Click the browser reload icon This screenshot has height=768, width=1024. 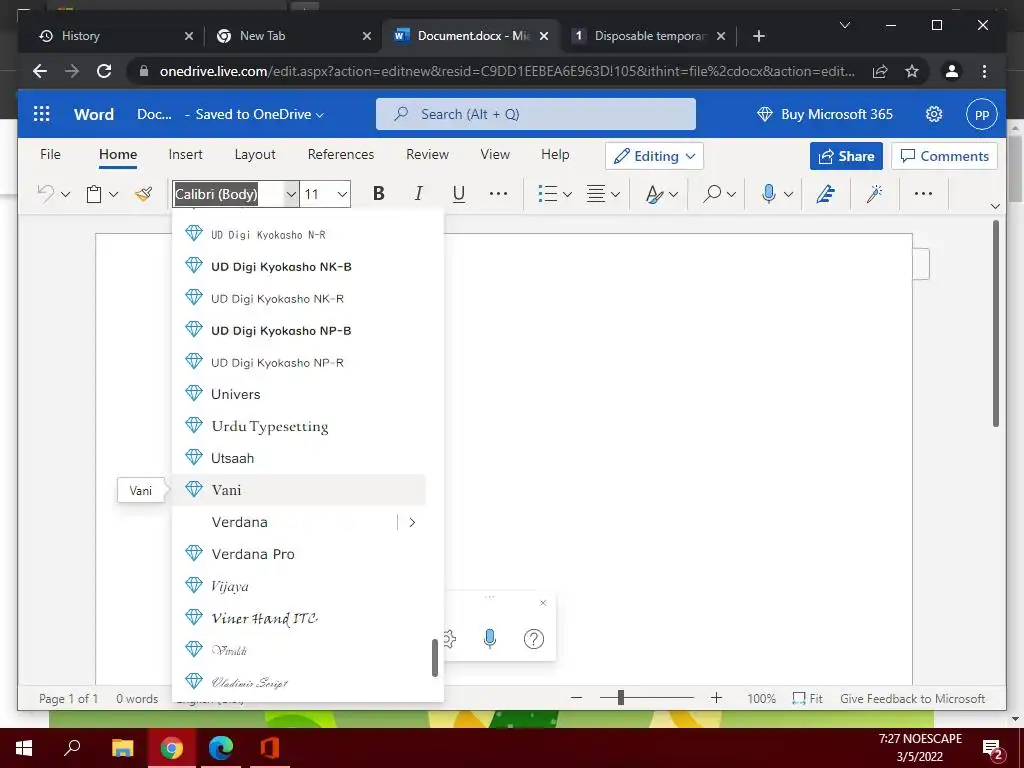[104, 71]
